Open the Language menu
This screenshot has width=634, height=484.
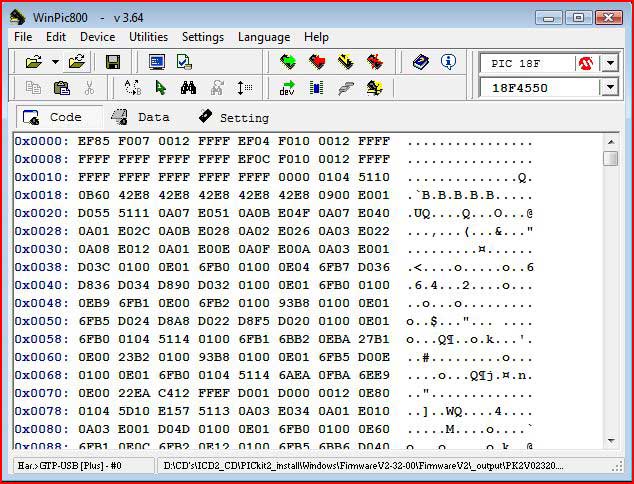click(x=264, y=37)
